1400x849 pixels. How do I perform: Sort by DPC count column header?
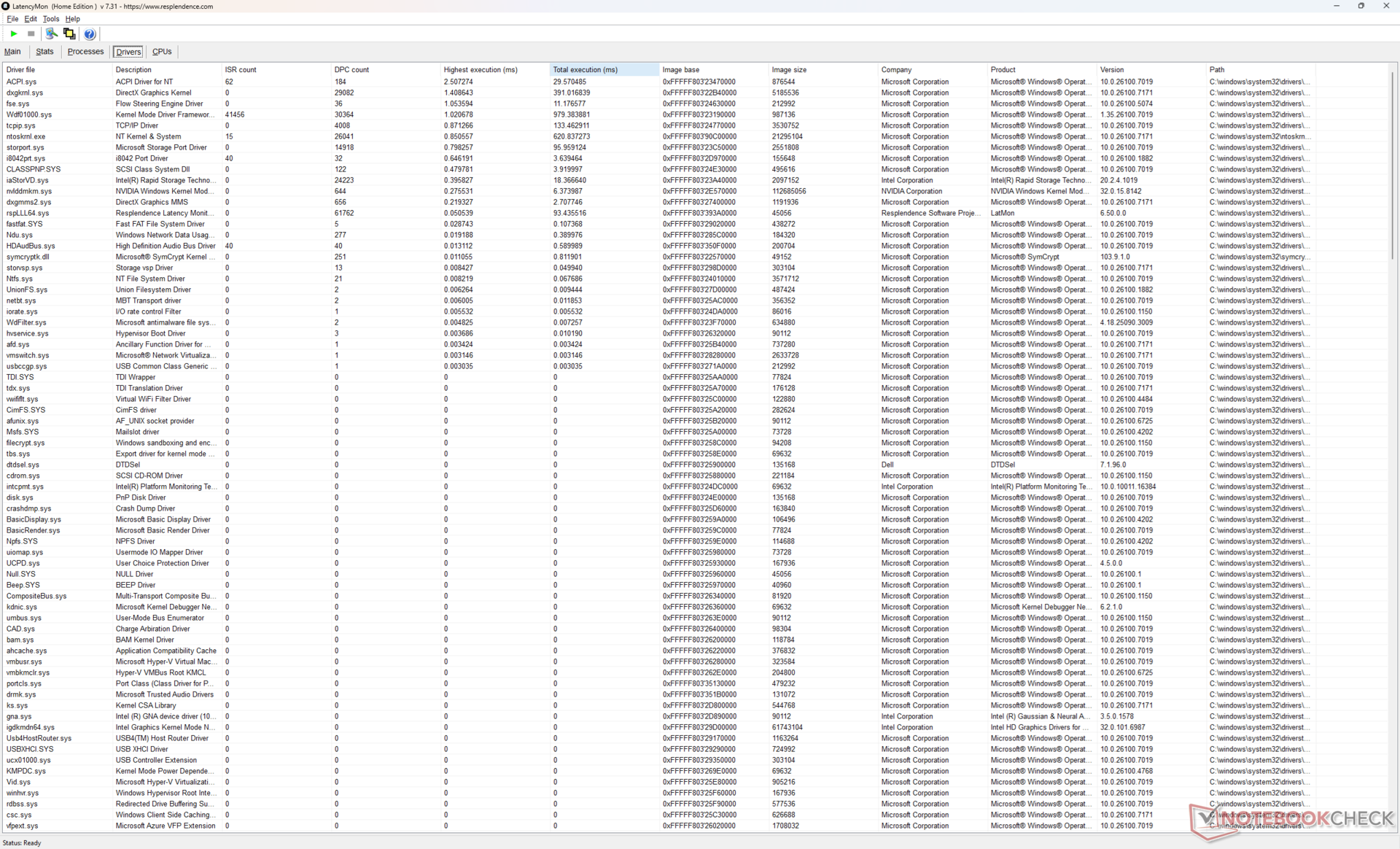click(x=351, y=70)
